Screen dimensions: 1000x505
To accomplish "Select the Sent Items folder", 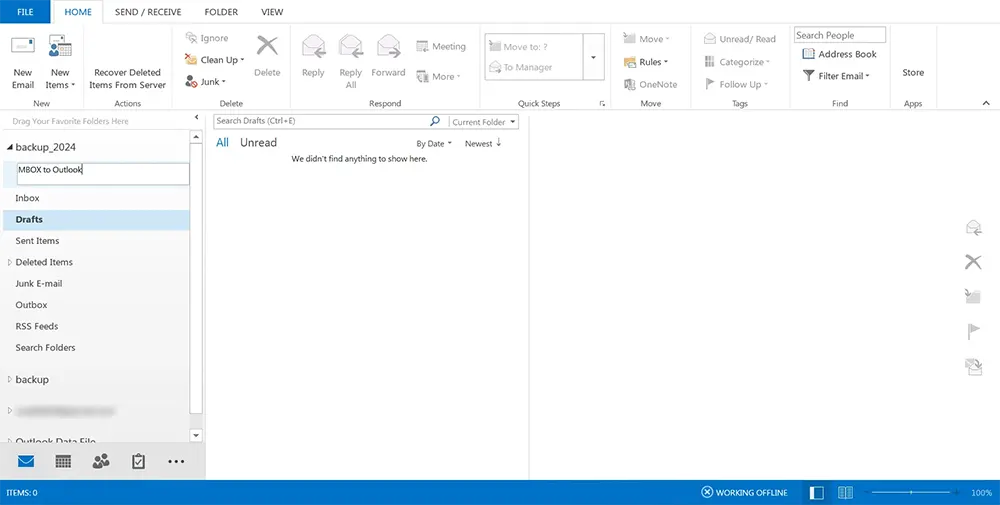I will coord(96,241).
